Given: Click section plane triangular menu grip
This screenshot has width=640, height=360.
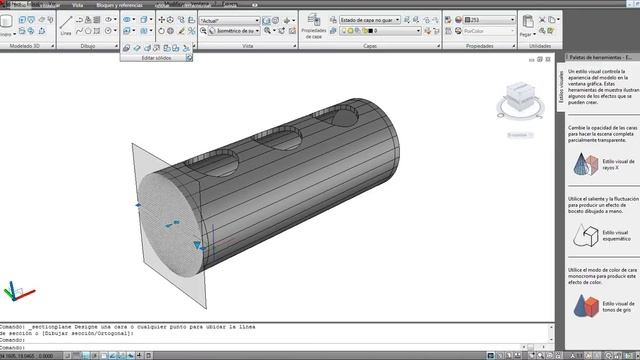Looking at the screenshot, I should tap(197, 244).
